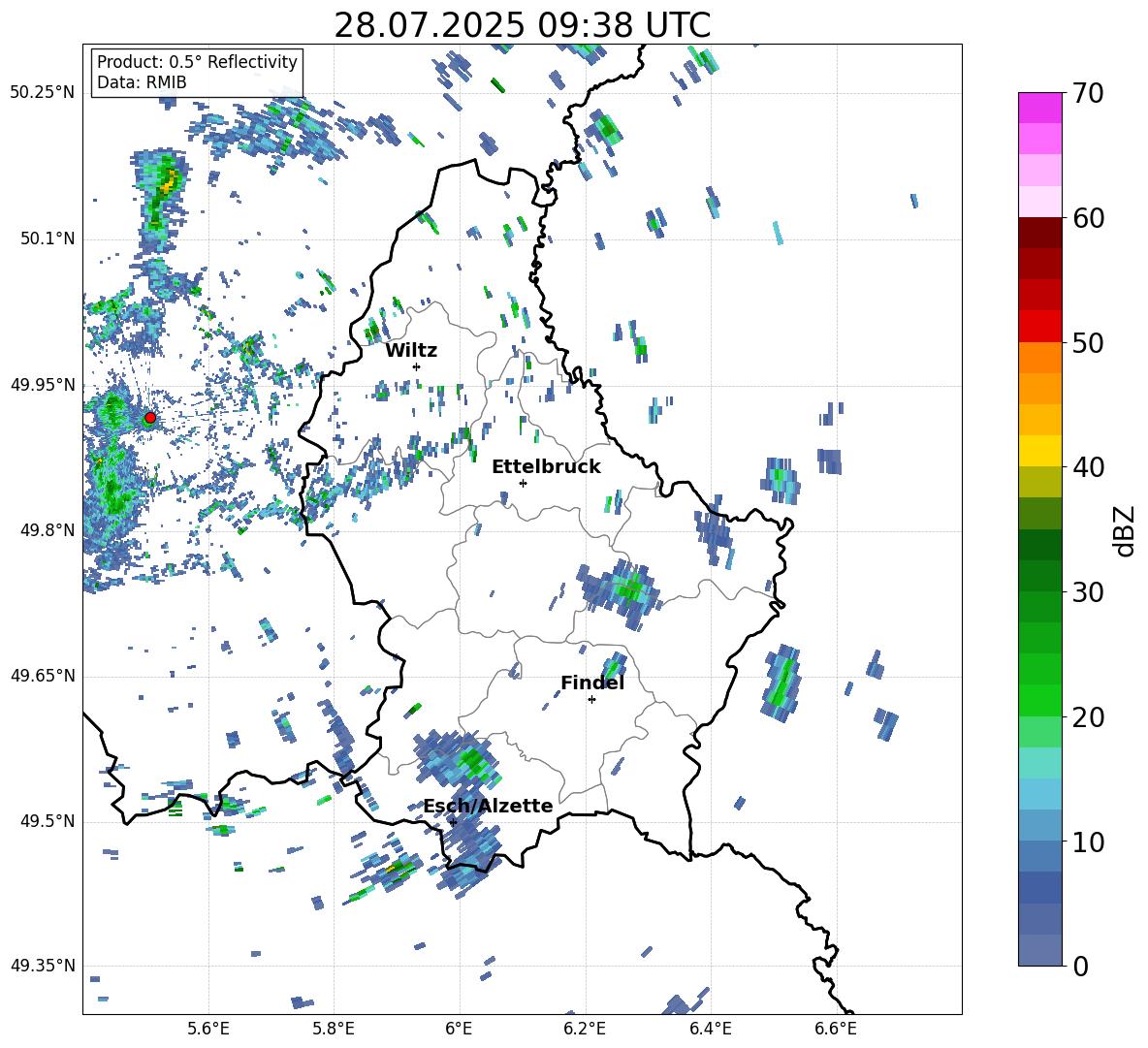1148x1048 pixels.
Task: Click the 40 value on colorbar
Action: pos(1088,467)
